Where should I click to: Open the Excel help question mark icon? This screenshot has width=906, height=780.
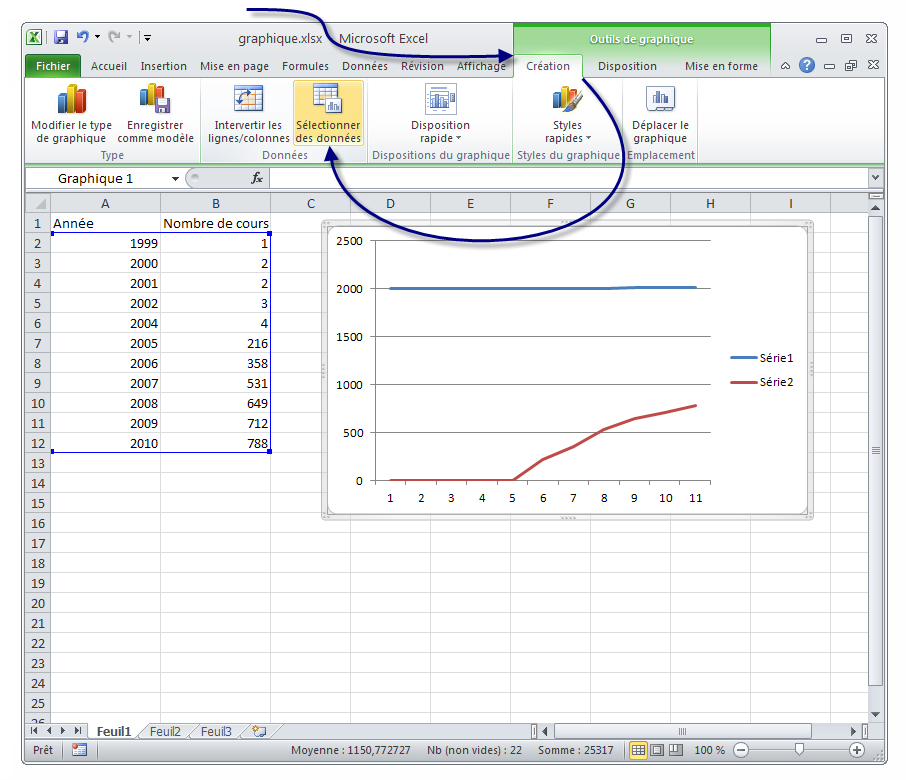click(x=806, y=66)
